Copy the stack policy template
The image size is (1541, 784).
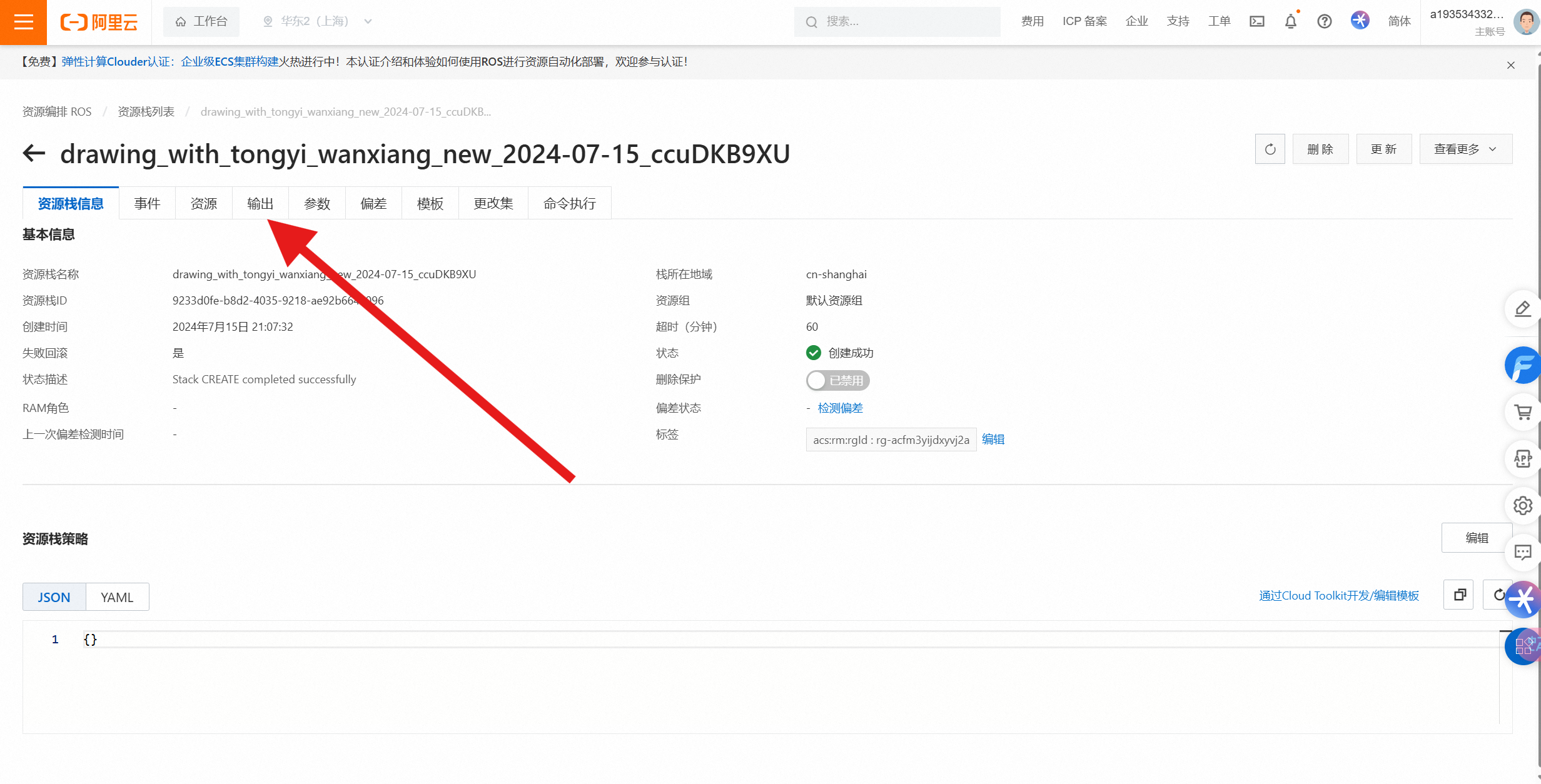pos(1459,595)
